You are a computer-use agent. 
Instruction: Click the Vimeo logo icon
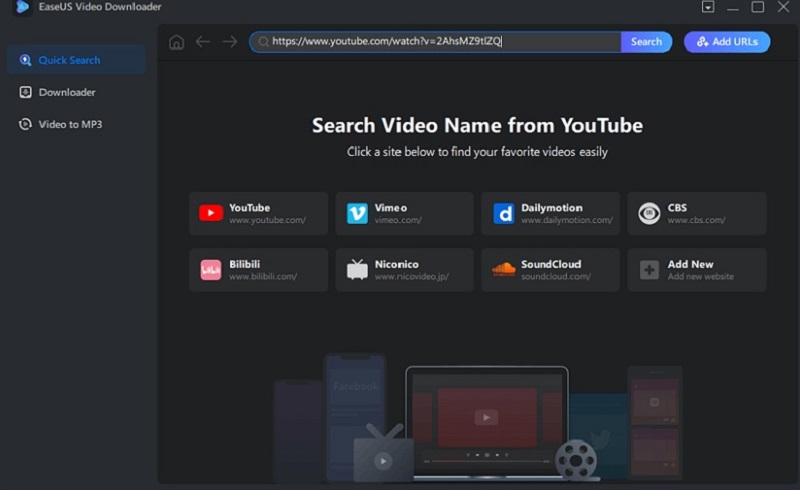tap(357, 213)
